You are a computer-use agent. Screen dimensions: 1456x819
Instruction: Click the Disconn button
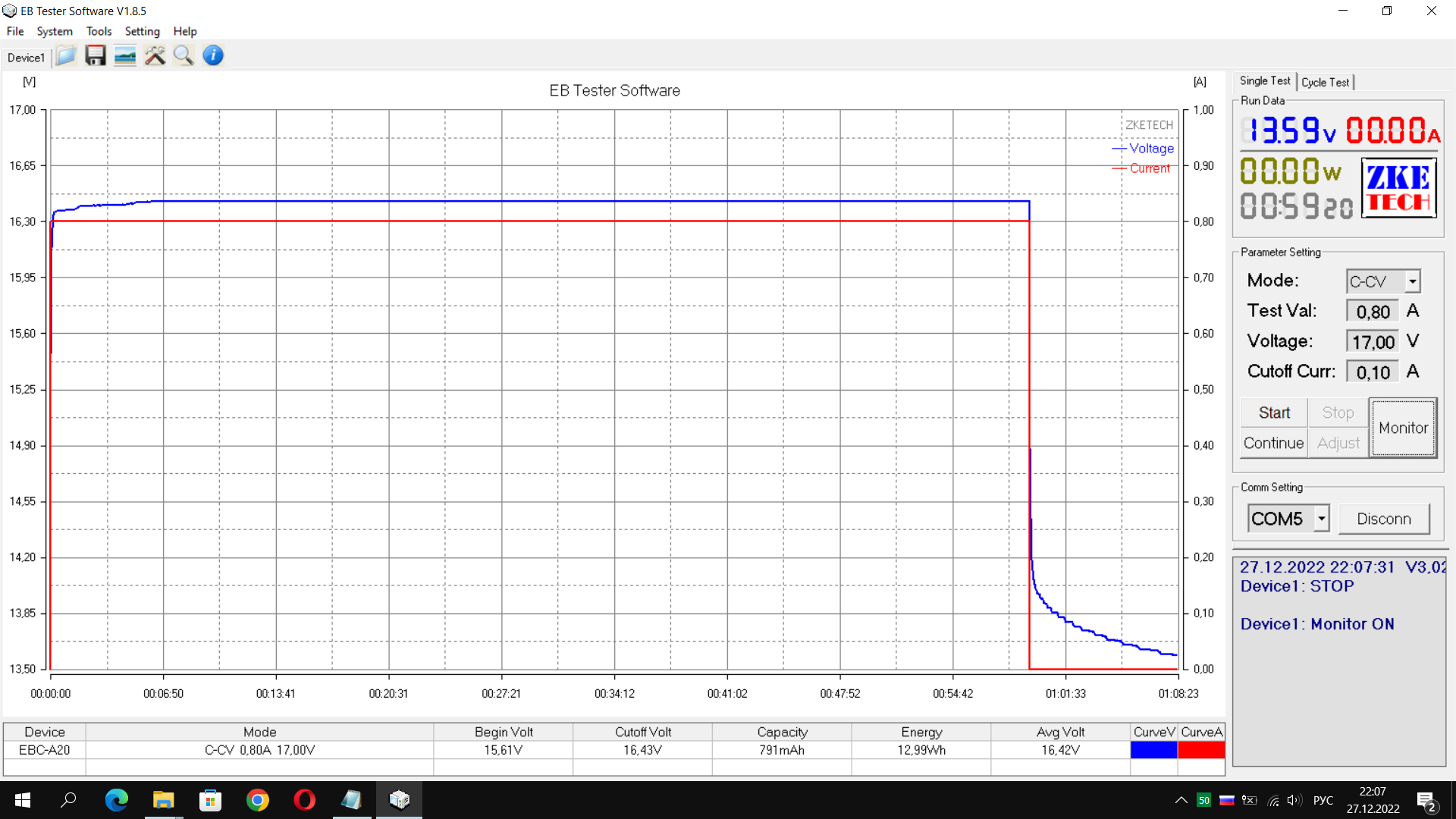pyautogui.click(x=1384, y=519)
